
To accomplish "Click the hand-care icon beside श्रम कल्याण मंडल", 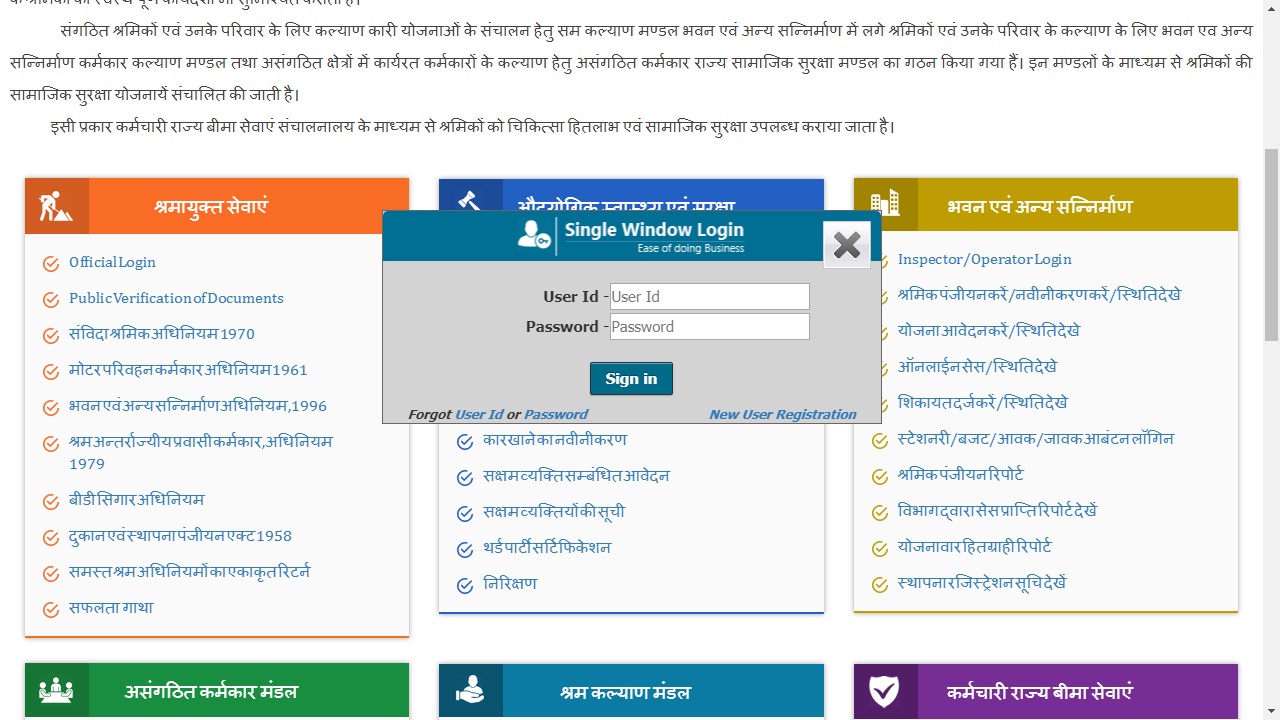I will click(x=470, y=691).
